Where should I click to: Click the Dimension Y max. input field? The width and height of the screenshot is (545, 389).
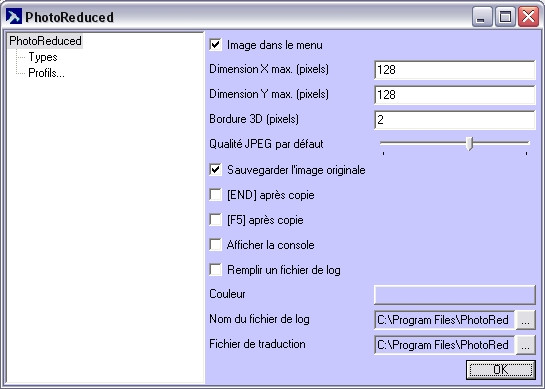(x=455, y=95)
